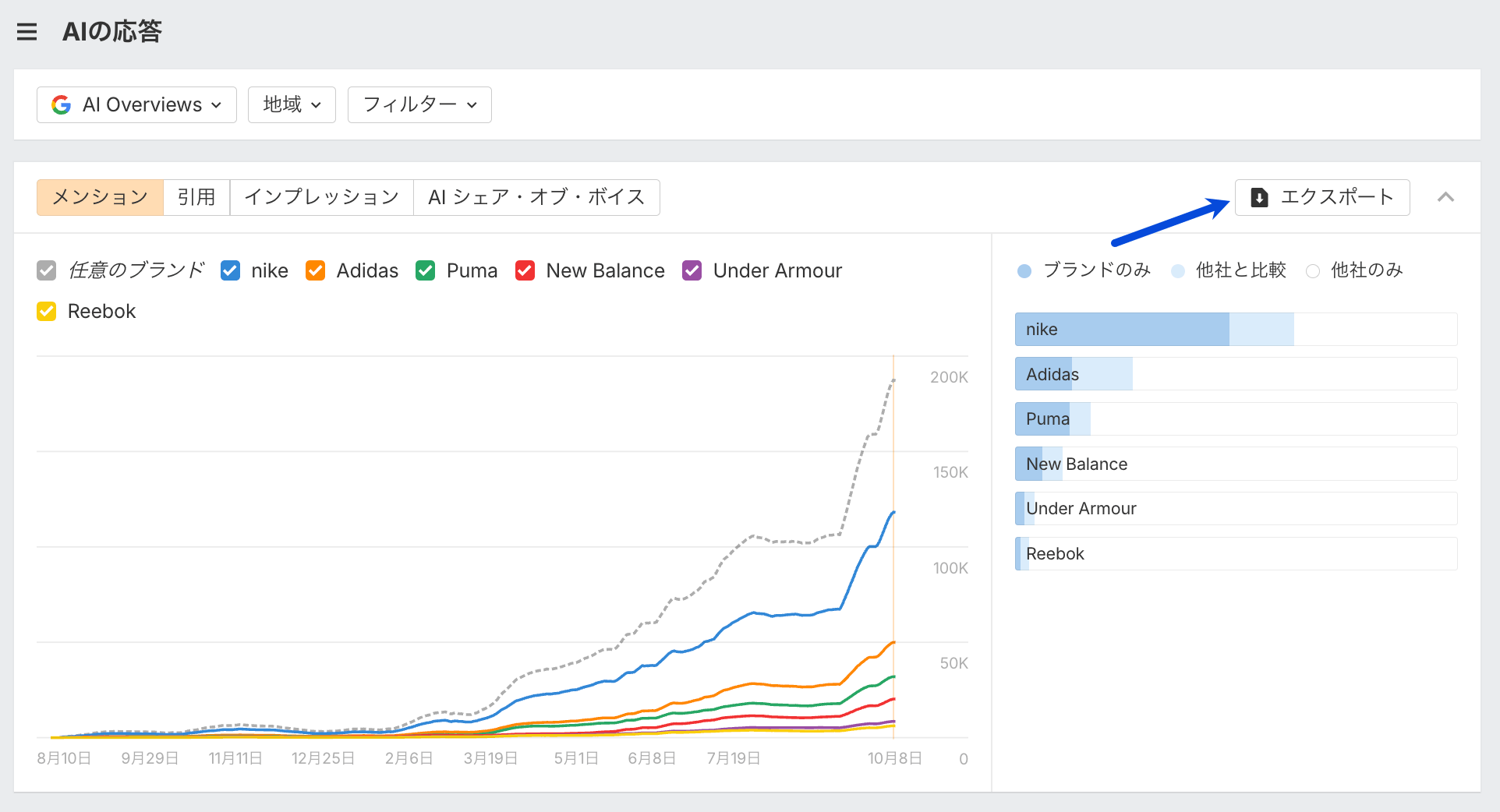Click the export download icon
Screen dimensions: 1500x812
point(1259,197)
